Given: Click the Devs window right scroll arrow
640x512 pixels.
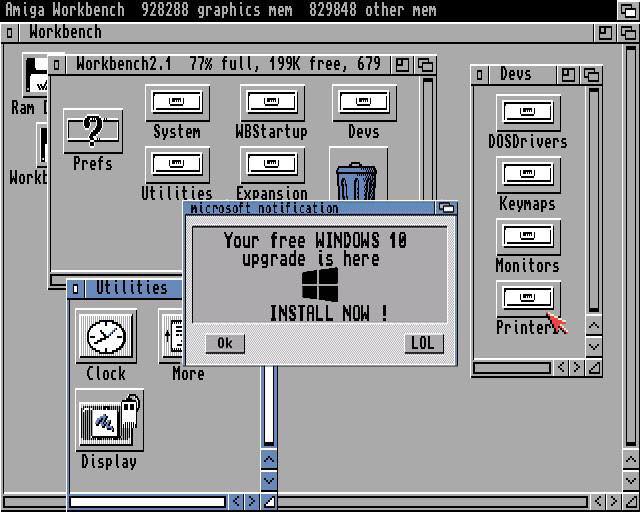Looking at the screenshot, I should (577, 368).
